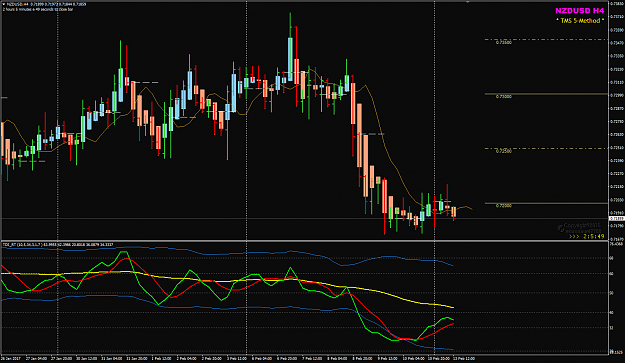Click the countdown timer ">>> 2:5:49"

(x=587, y=236)
